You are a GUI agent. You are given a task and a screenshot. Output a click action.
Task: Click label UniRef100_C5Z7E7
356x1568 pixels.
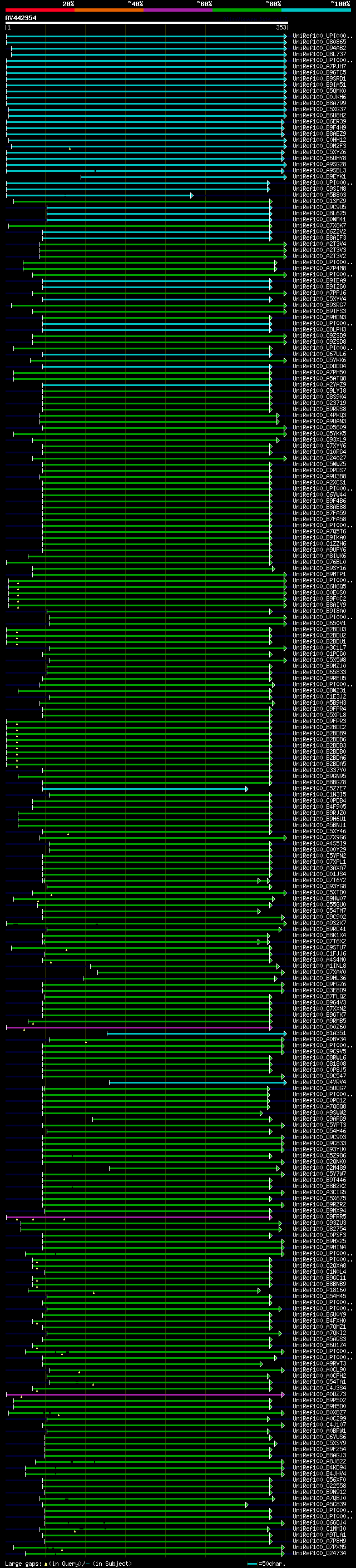coord(319,788)
